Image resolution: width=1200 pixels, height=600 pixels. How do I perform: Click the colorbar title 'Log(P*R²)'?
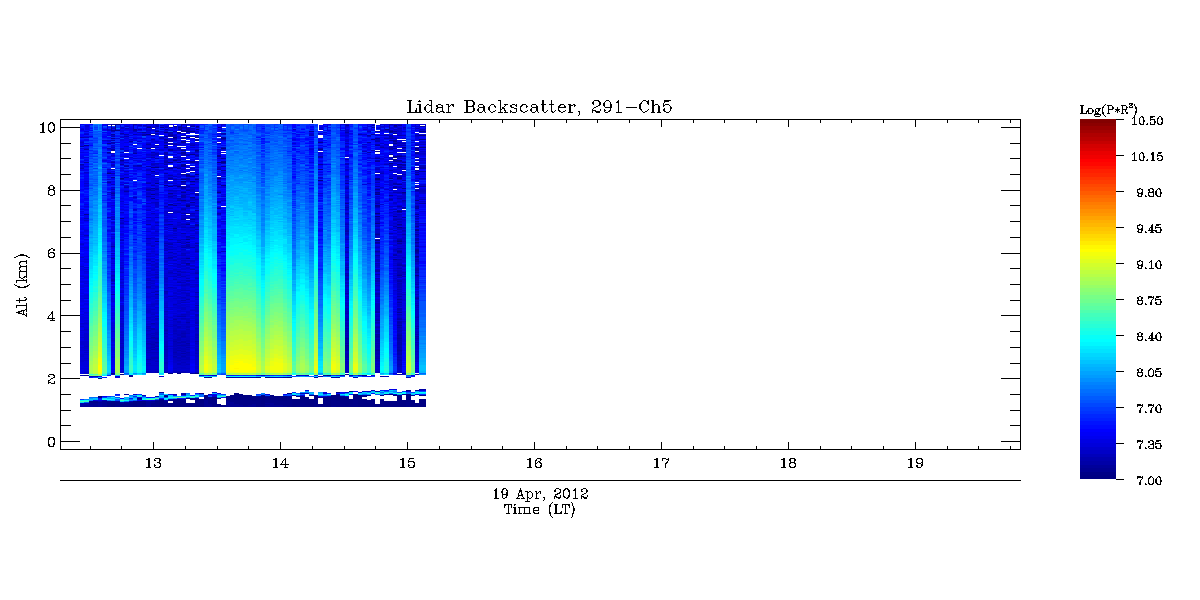click(x=1108, y=109)
